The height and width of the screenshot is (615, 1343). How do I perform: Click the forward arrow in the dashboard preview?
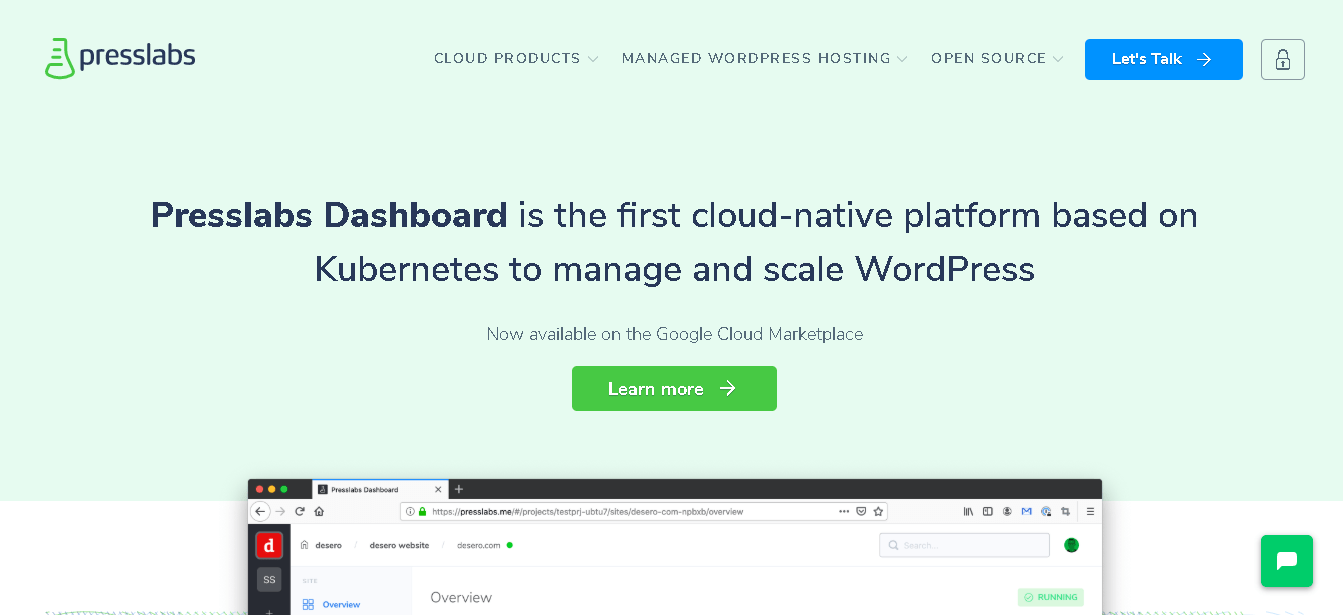click(x=281, y=511)
